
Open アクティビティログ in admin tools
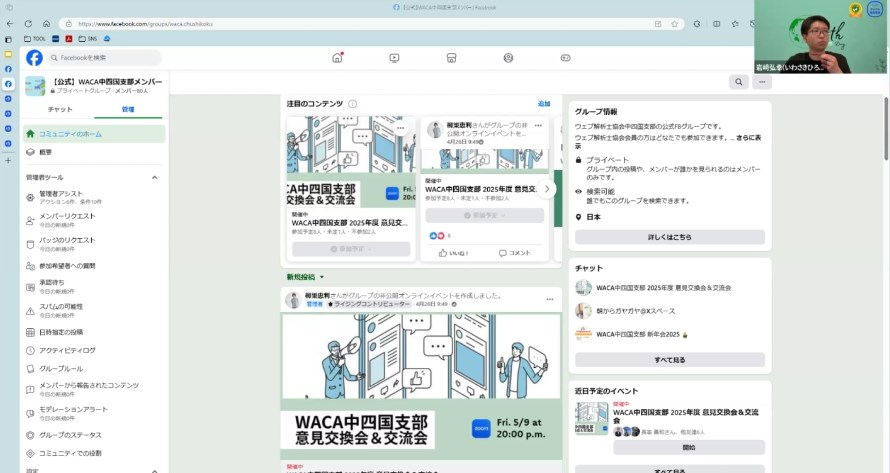[67, 350]
